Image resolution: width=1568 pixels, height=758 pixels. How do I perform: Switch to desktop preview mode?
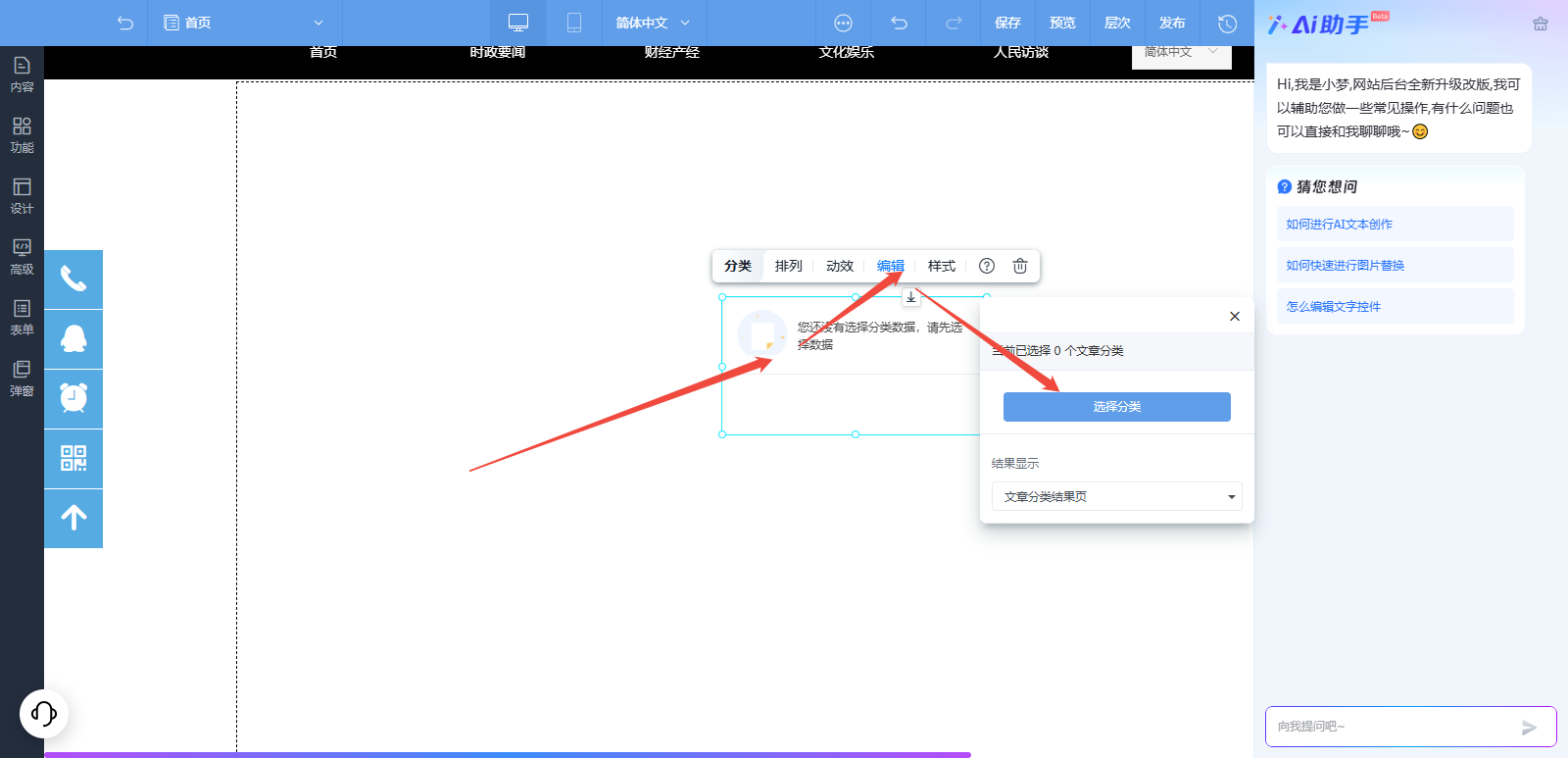518,23
